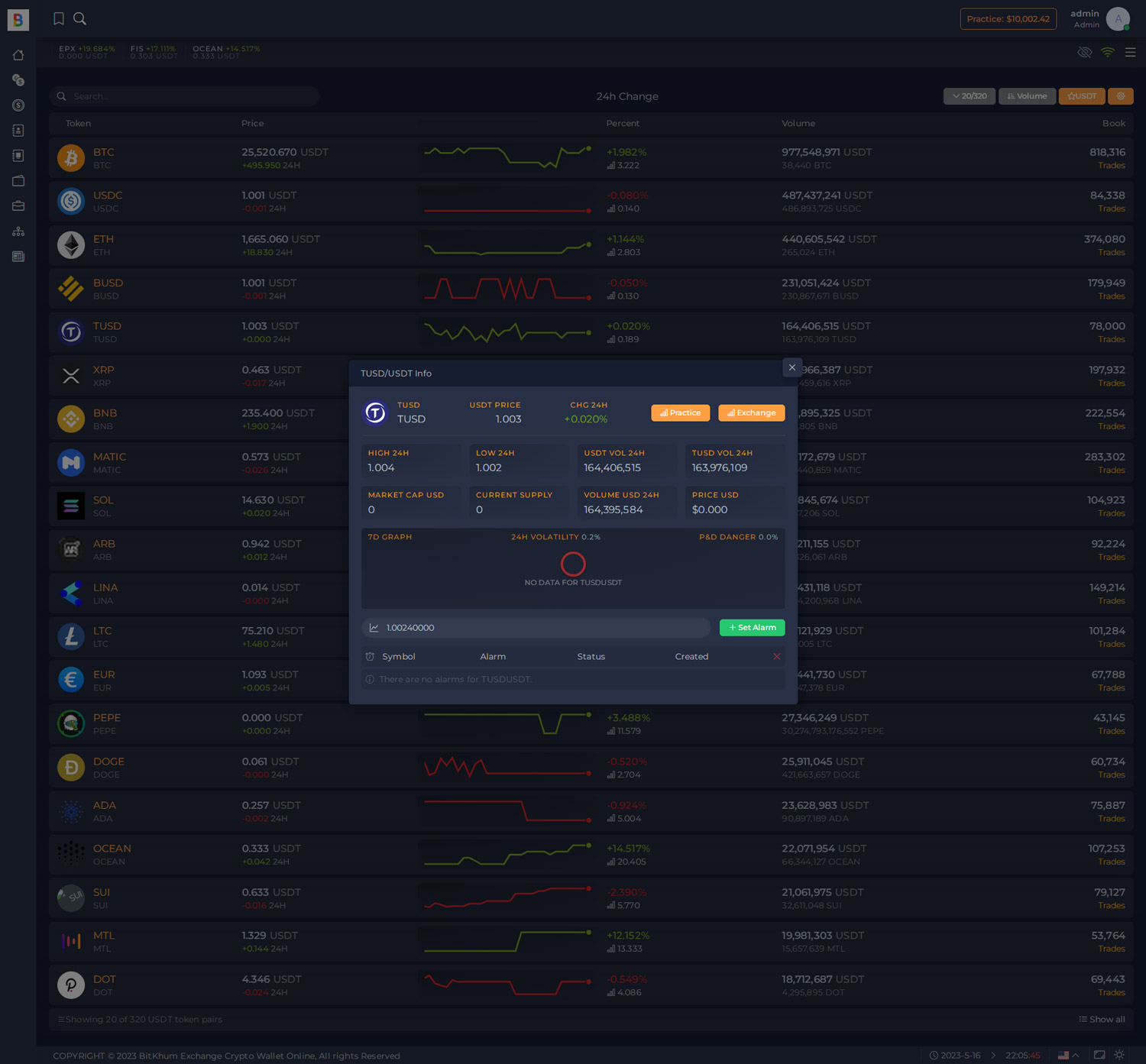
Task: Toggle the light theme sun icon
Action: (x=1119, y=1055)
